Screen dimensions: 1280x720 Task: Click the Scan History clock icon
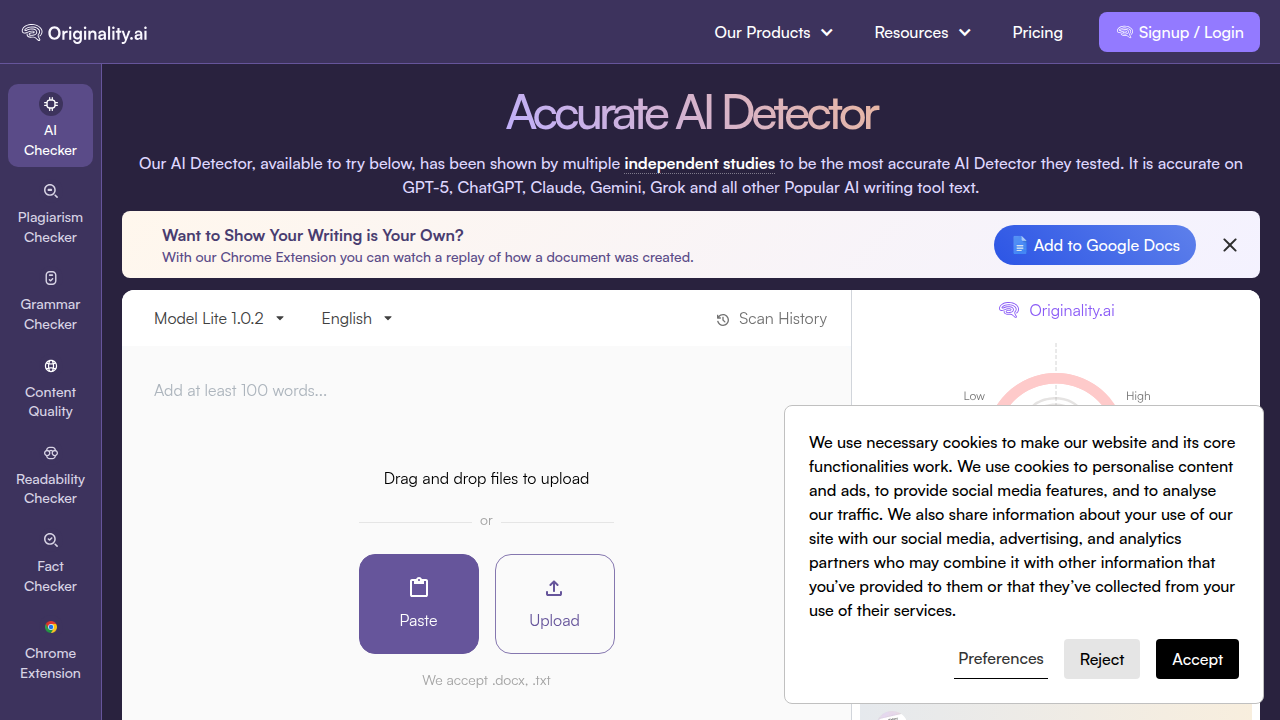723,320
